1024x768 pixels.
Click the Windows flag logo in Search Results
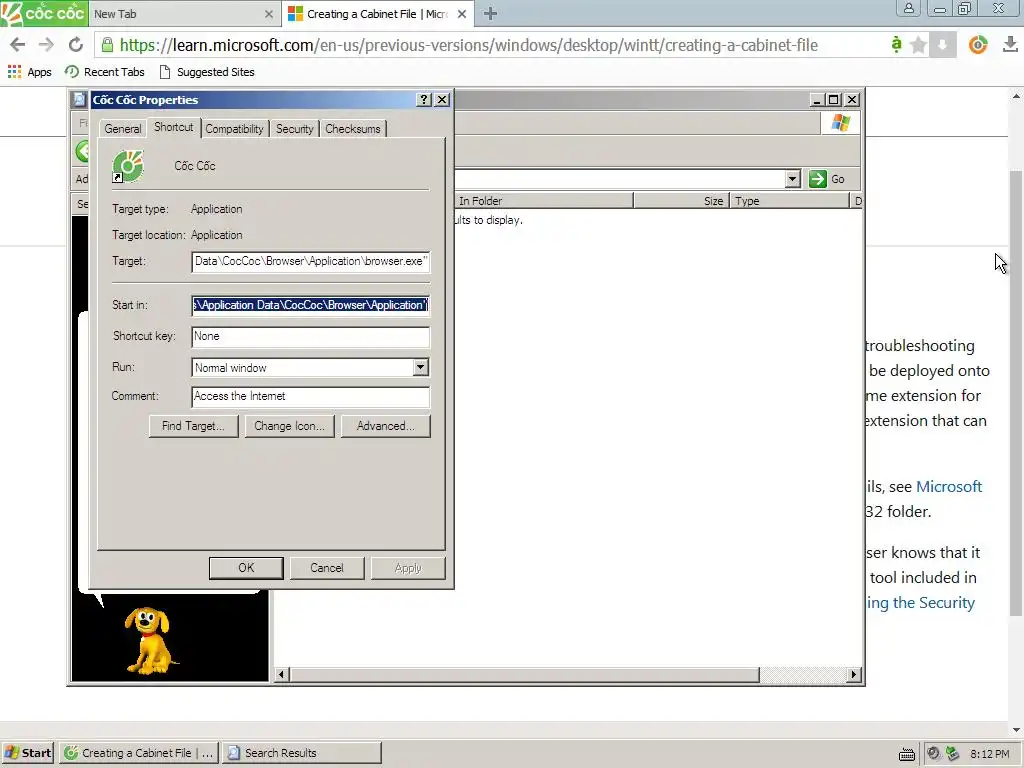pyautogui.click(x=840, y=123)
